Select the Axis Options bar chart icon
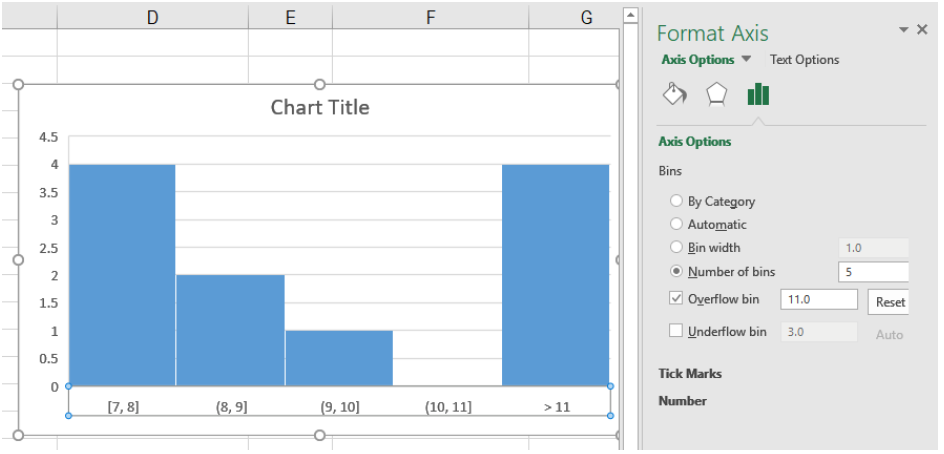 pyautogui.click(x=758, y=95)
